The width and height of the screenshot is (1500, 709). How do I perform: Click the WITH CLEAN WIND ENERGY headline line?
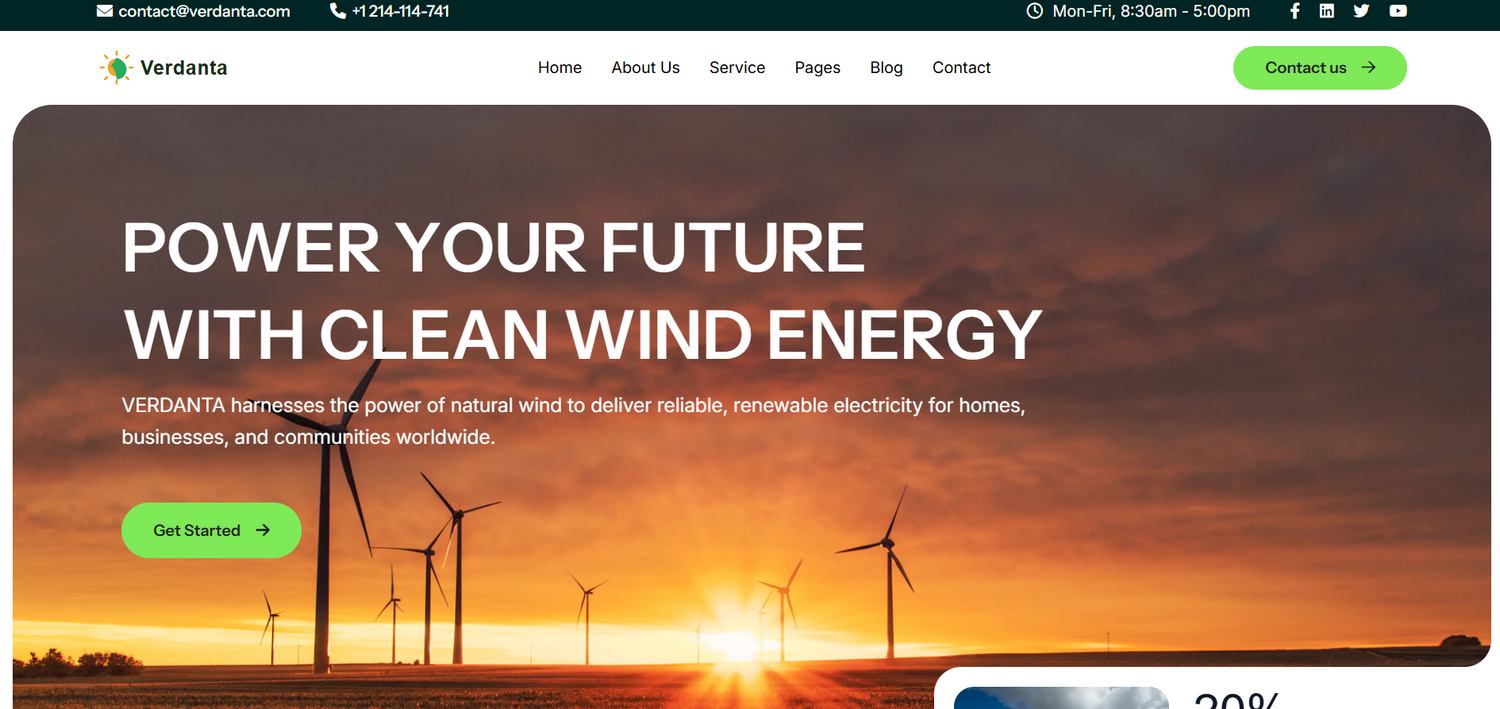pyautogui.click(x=582, y=334)
